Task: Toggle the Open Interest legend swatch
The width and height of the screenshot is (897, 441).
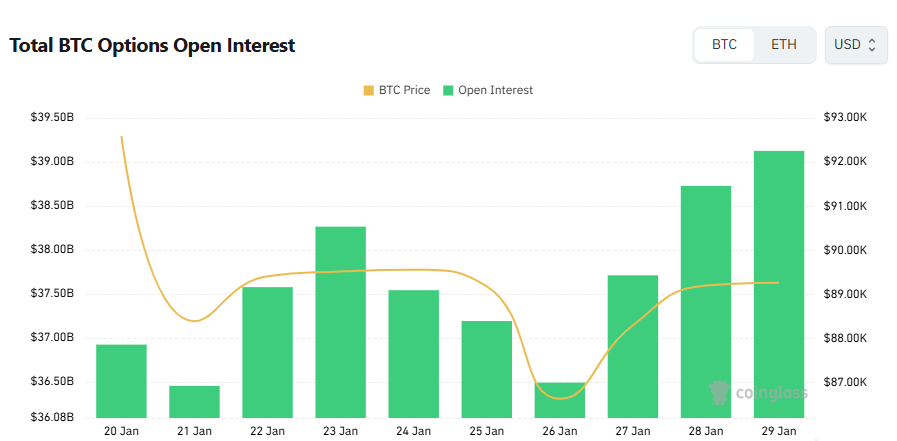Action: (449, 90)
